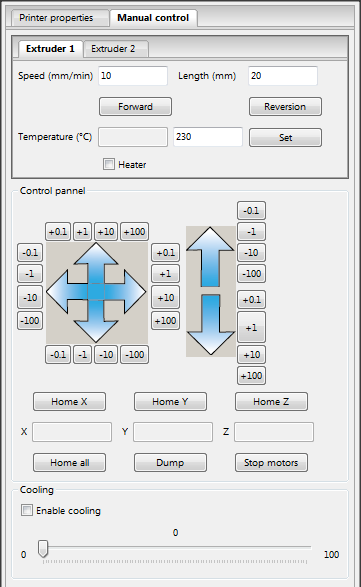The height and width of the screenshot is (587, 361).
Task: Click the Home Z button
Action: pos(271,402)
